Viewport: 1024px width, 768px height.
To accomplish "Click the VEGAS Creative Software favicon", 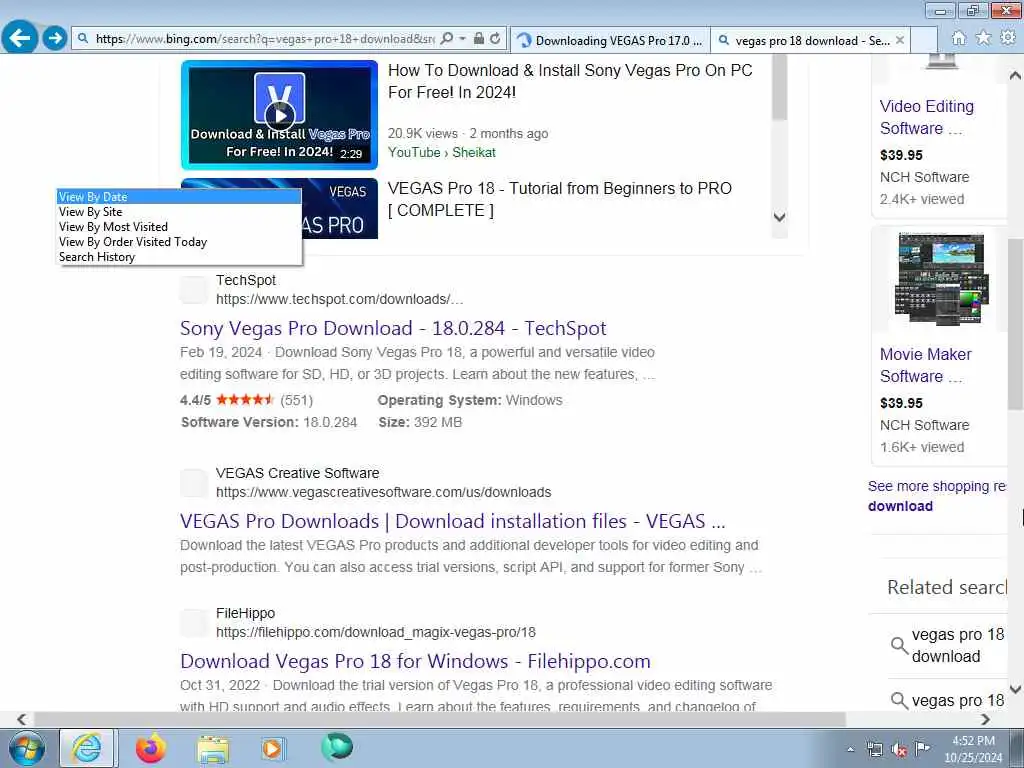I will click(194, 483).
